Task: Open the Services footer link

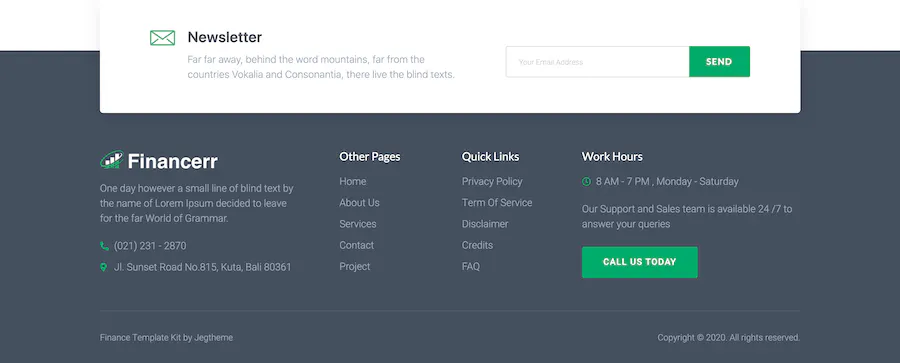Action: pyautogui.click(x=358, y=224)
